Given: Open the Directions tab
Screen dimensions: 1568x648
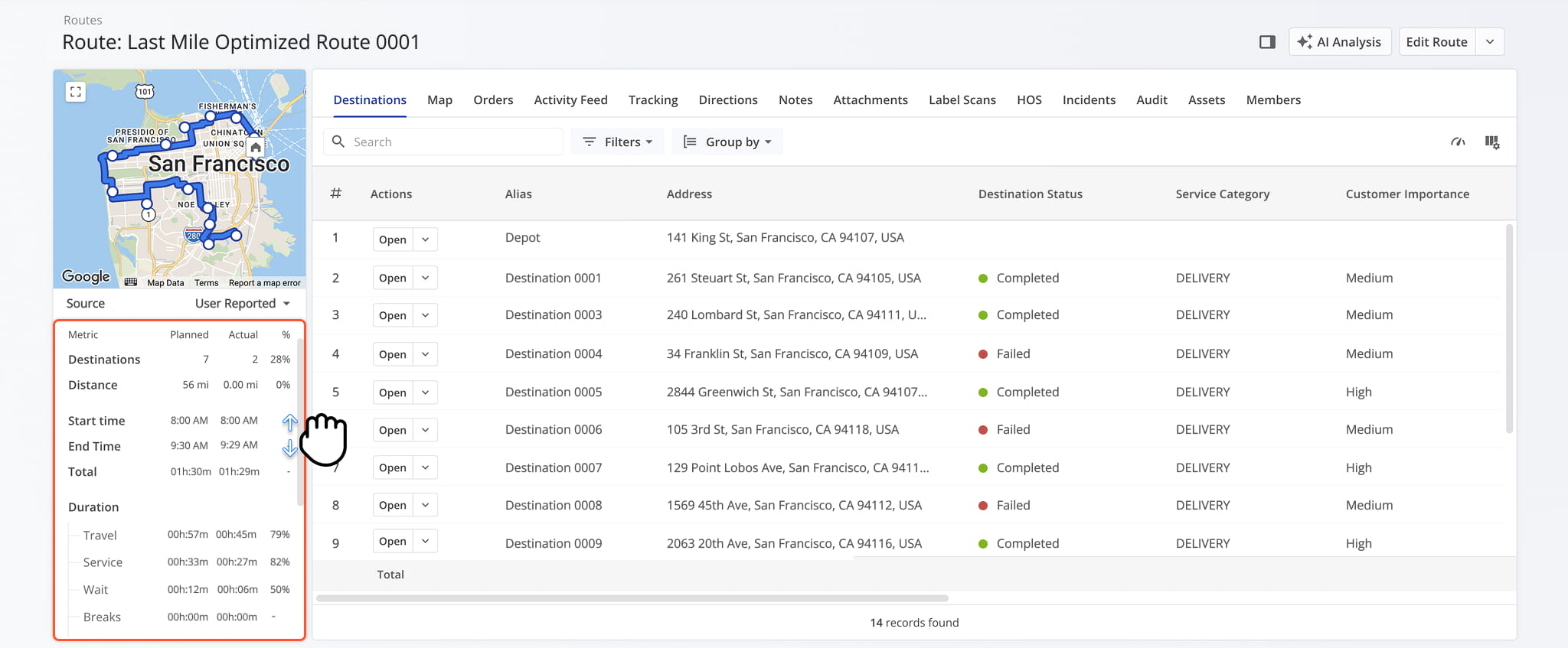Looking at the screenshot, I should click(728, 100).
